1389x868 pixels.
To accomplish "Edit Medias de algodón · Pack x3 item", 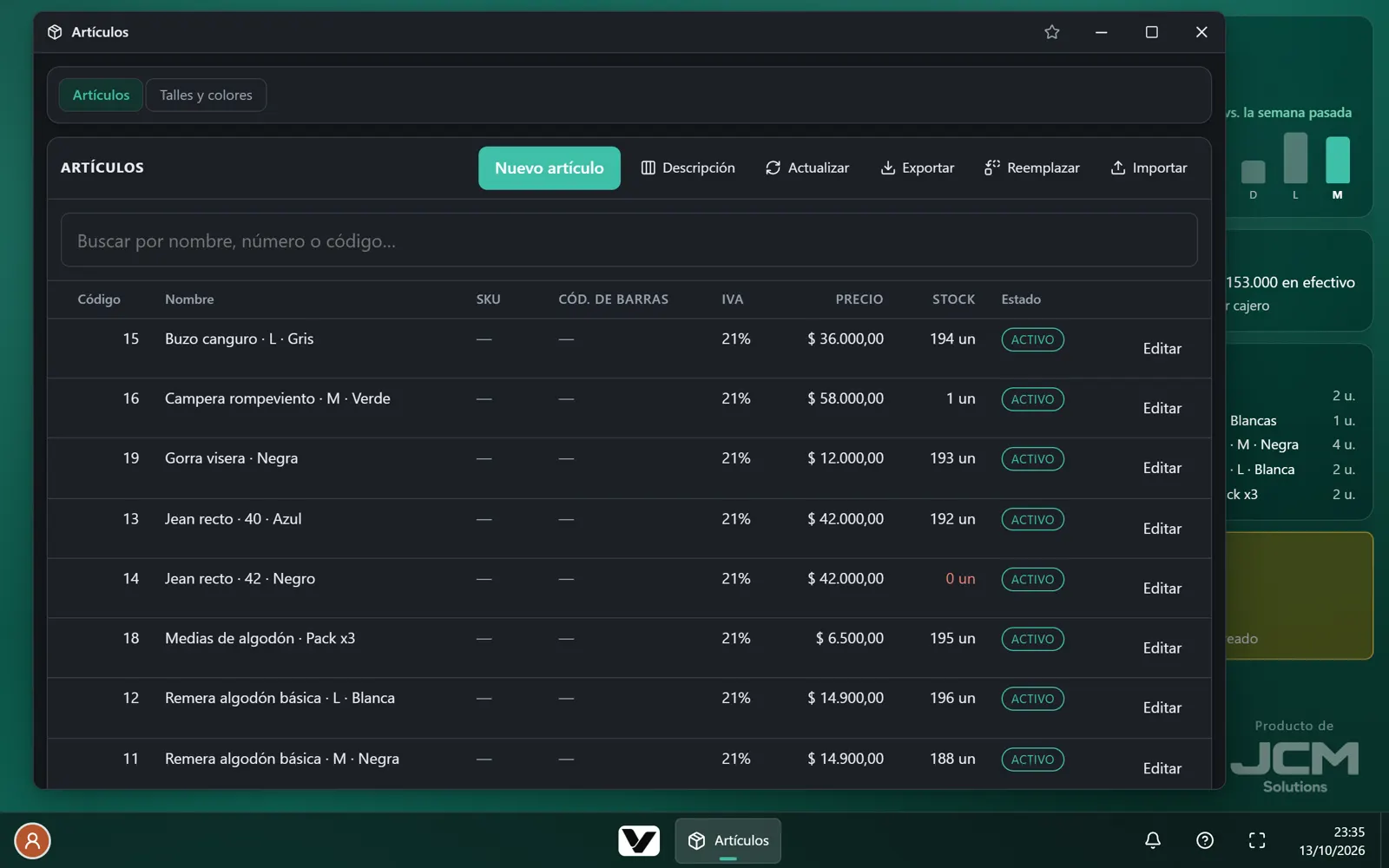I will point(1162,648).
